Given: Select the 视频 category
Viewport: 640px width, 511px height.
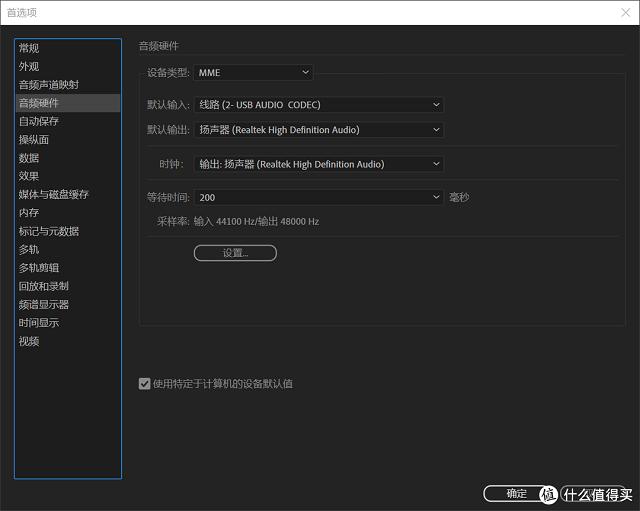Looking at the screenshot, I should tap(30, 341).
